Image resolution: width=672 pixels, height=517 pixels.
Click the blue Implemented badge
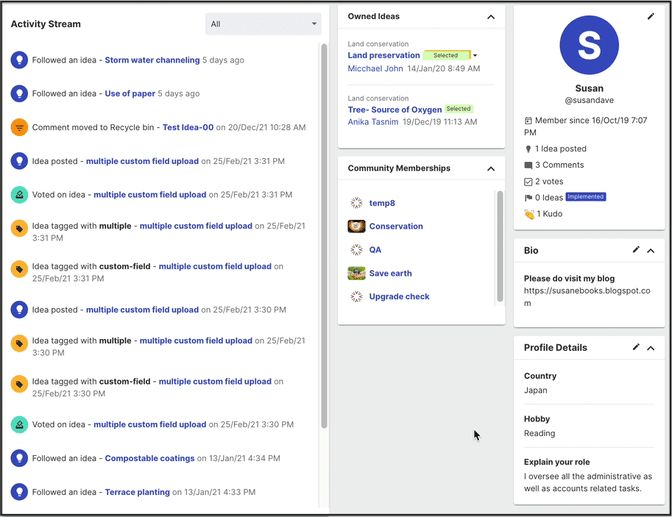coord(585,197)
